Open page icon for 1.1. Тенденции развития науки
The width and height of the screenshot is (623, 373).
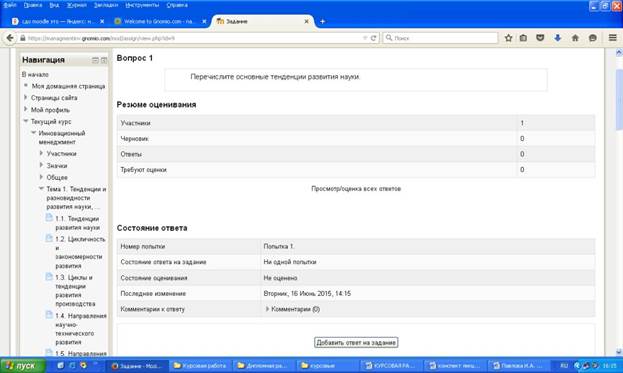(49, 218)
